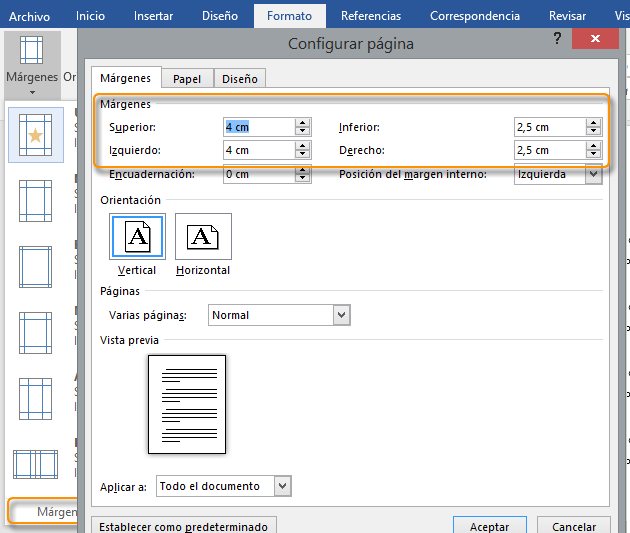This screenshot has height=533, width=630.
Task: Open the Insertar ribbon tab
Action: (153, 16)
